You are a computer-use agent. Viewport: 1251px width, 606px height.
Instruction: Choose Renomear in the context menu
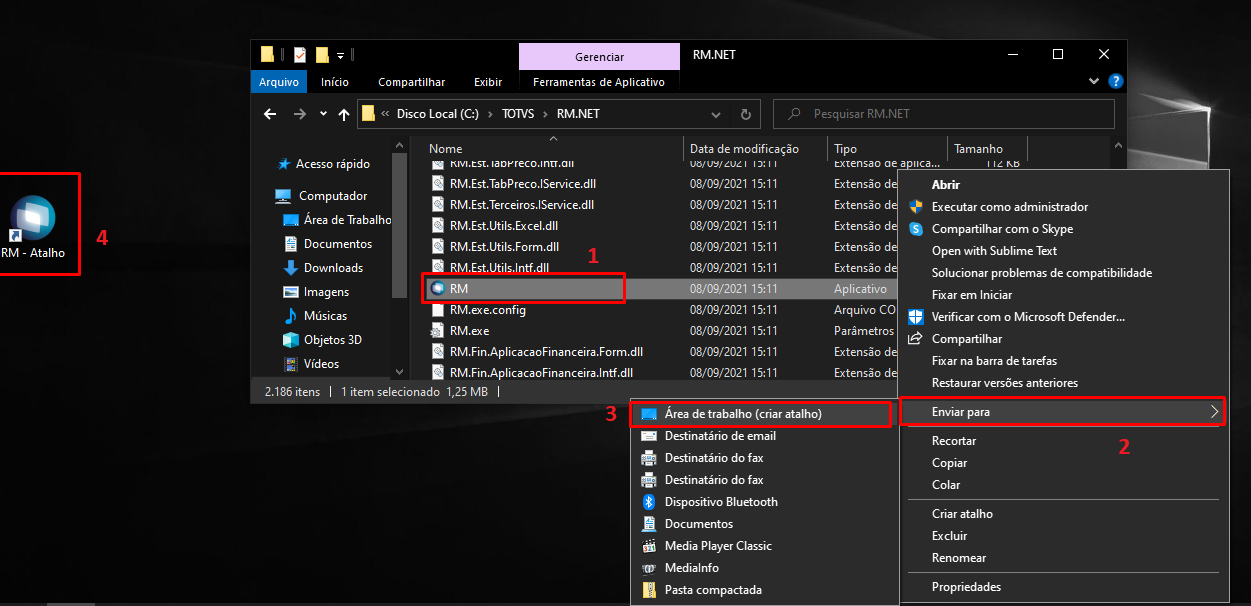pyautogui.click(x=959, y=558)
